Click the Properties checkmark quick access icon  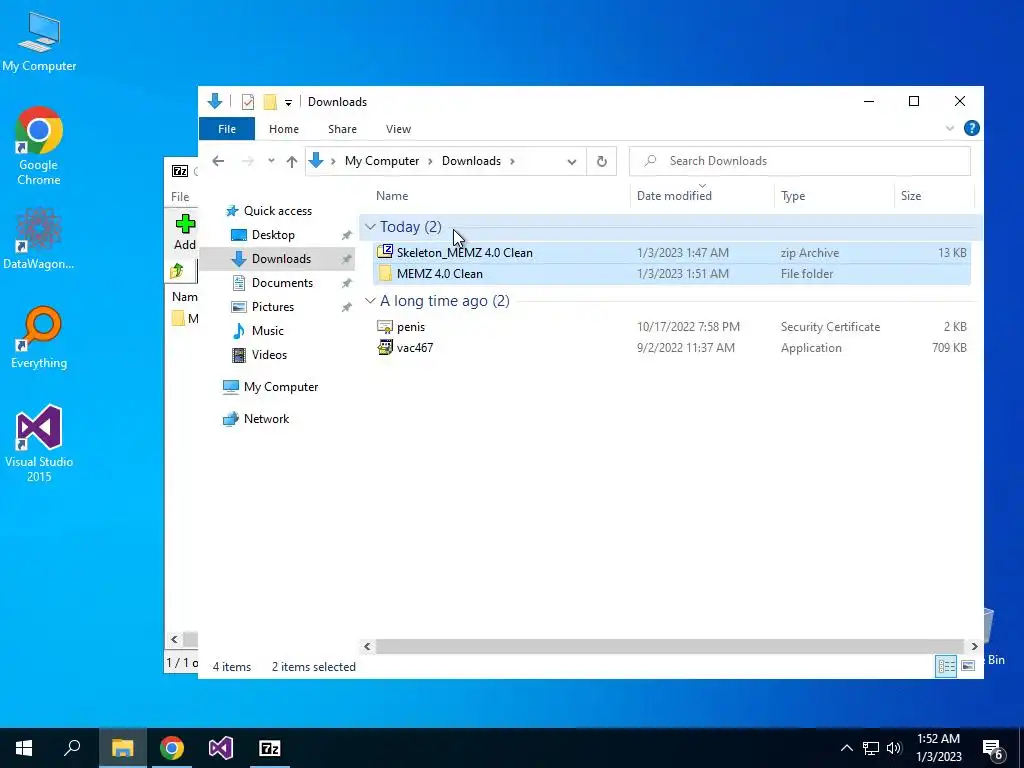click(248, 102)
